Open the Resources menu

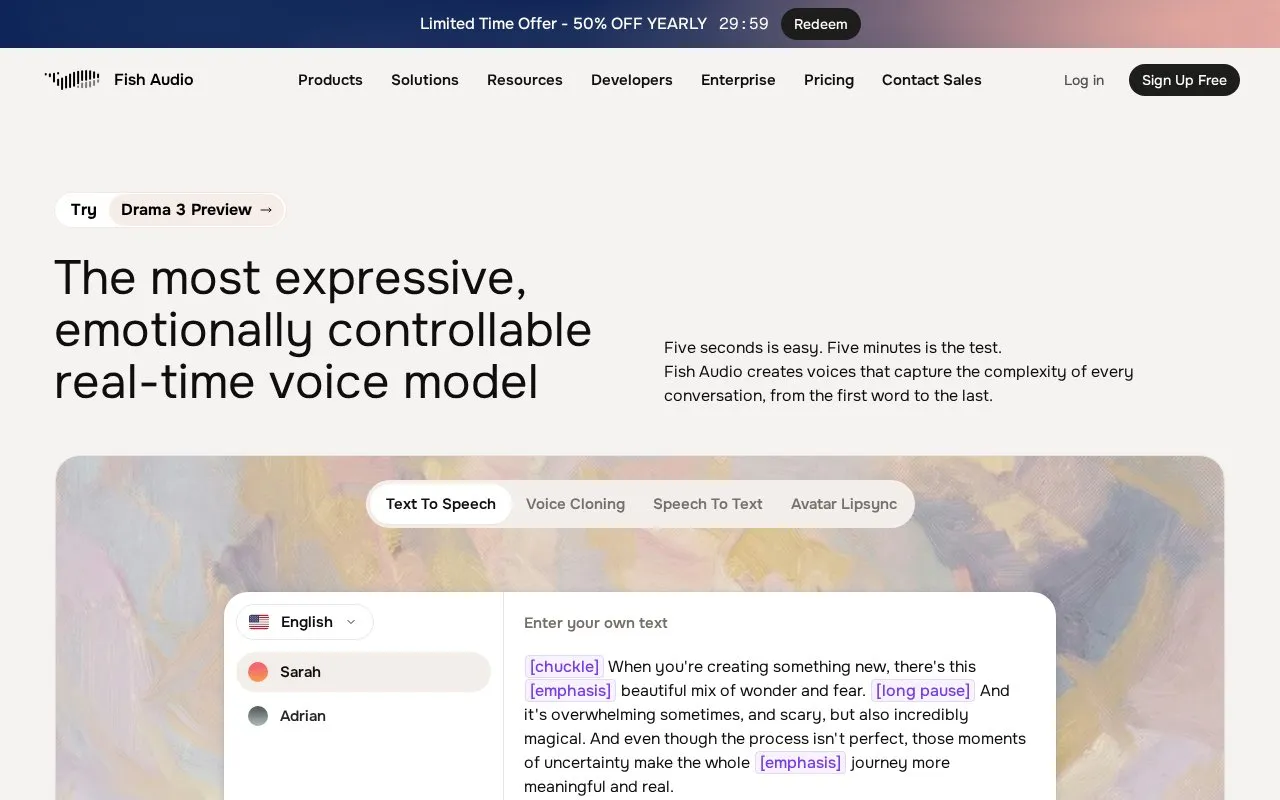525,80
